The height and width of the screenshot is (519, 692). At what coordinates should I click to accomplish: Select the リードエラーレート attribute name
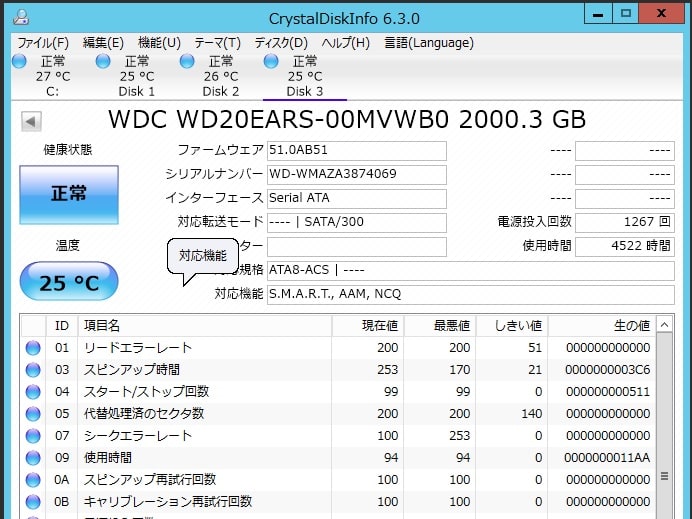pyautogui.click(x=138, y=348)
